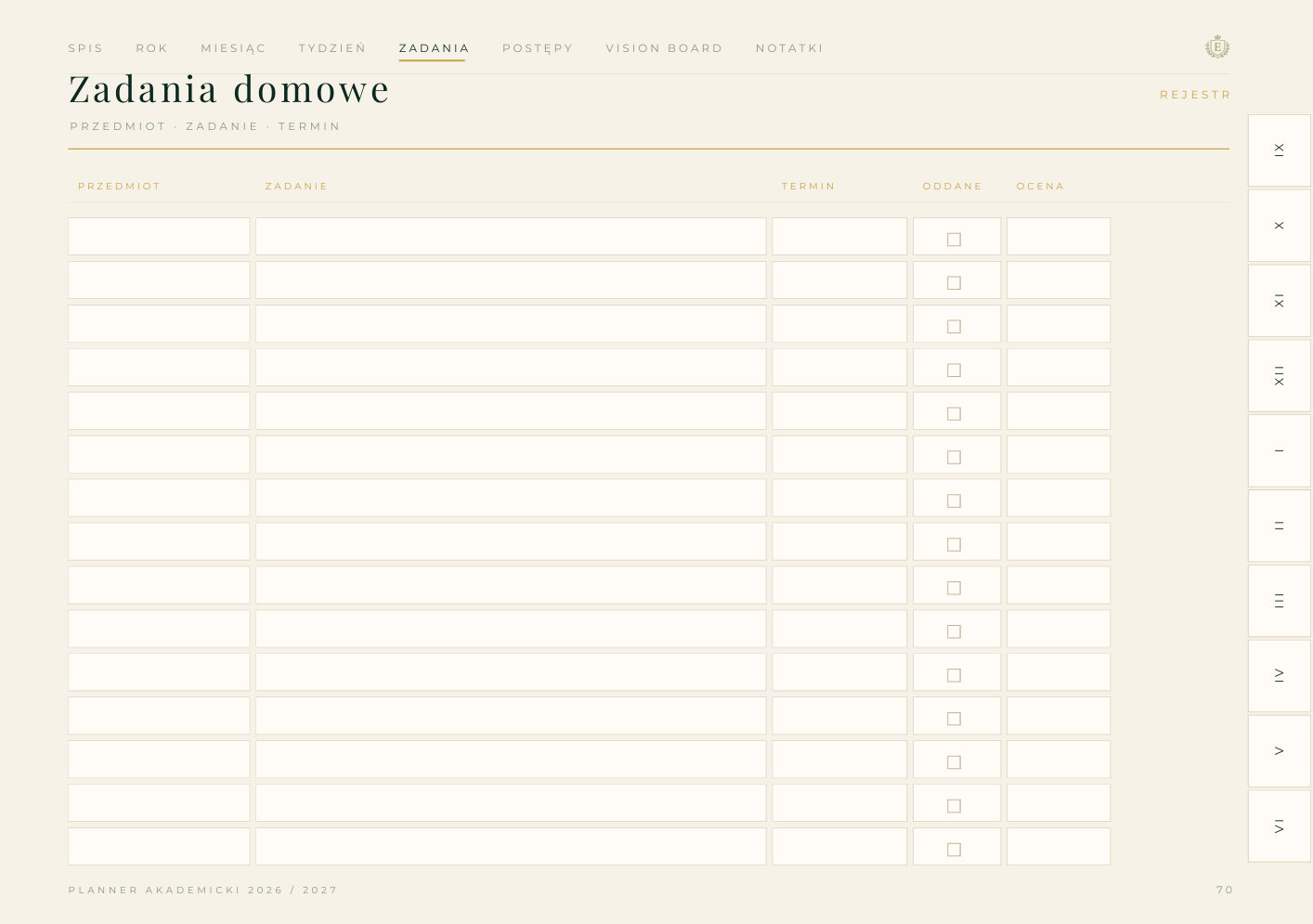Click the last row OCENA field
Image resolution: width=1313 pixels, height=924 pixels.
(x=1059, y=847)
